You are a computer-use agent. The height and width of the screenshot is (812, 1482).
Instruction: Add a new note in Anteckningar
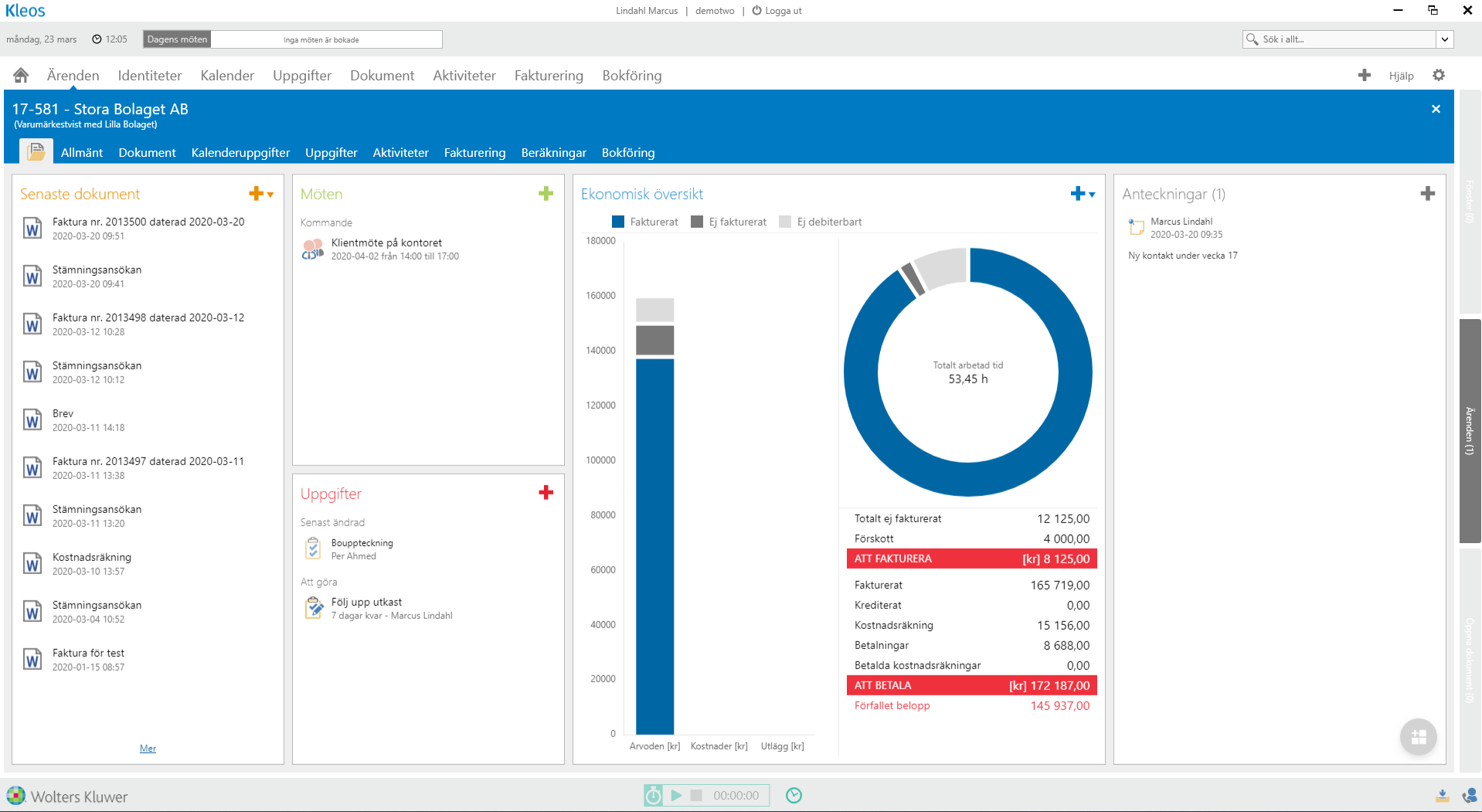pyautogui.click(x=1427, y=194)
